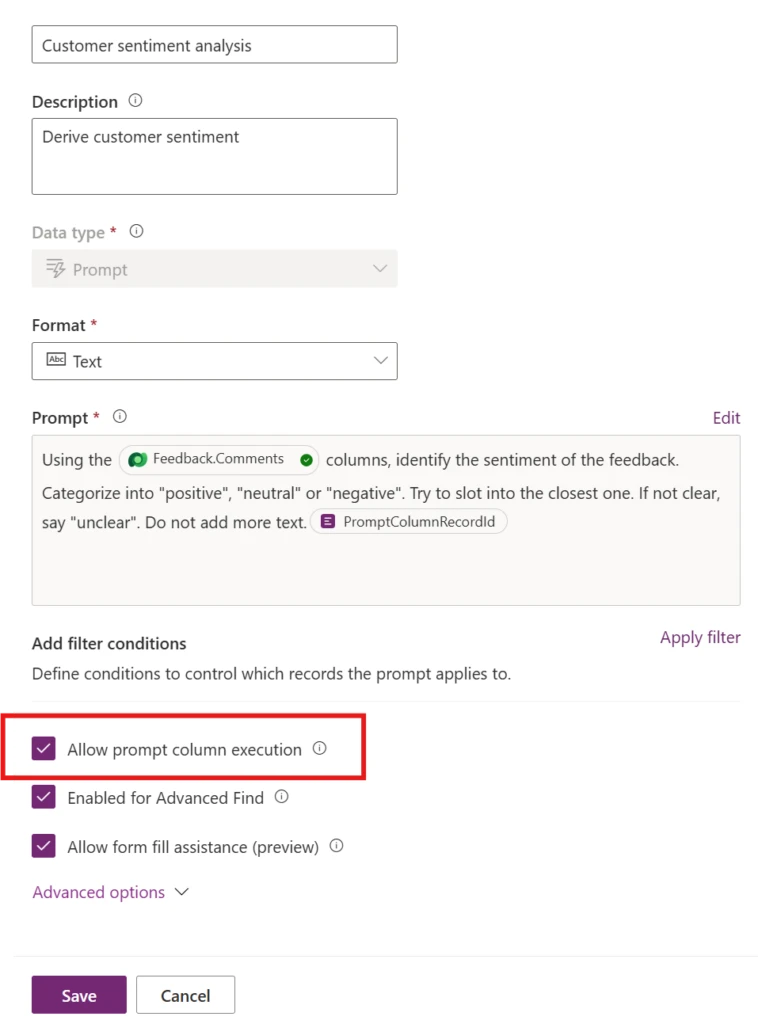
Task: Click the Edit link above the prompt
Action: [x=726, y=418]
